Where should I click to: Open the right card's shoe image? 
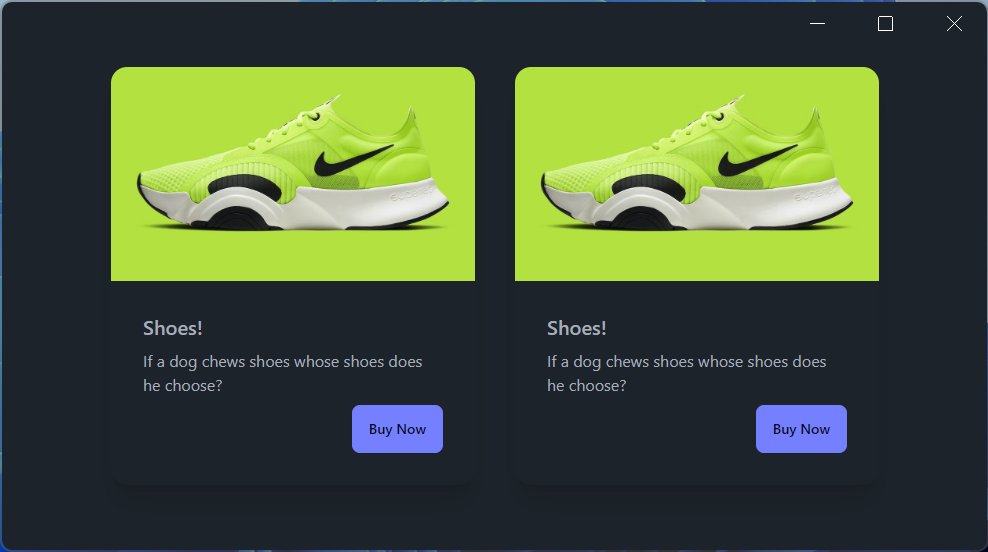pos(697,174)
